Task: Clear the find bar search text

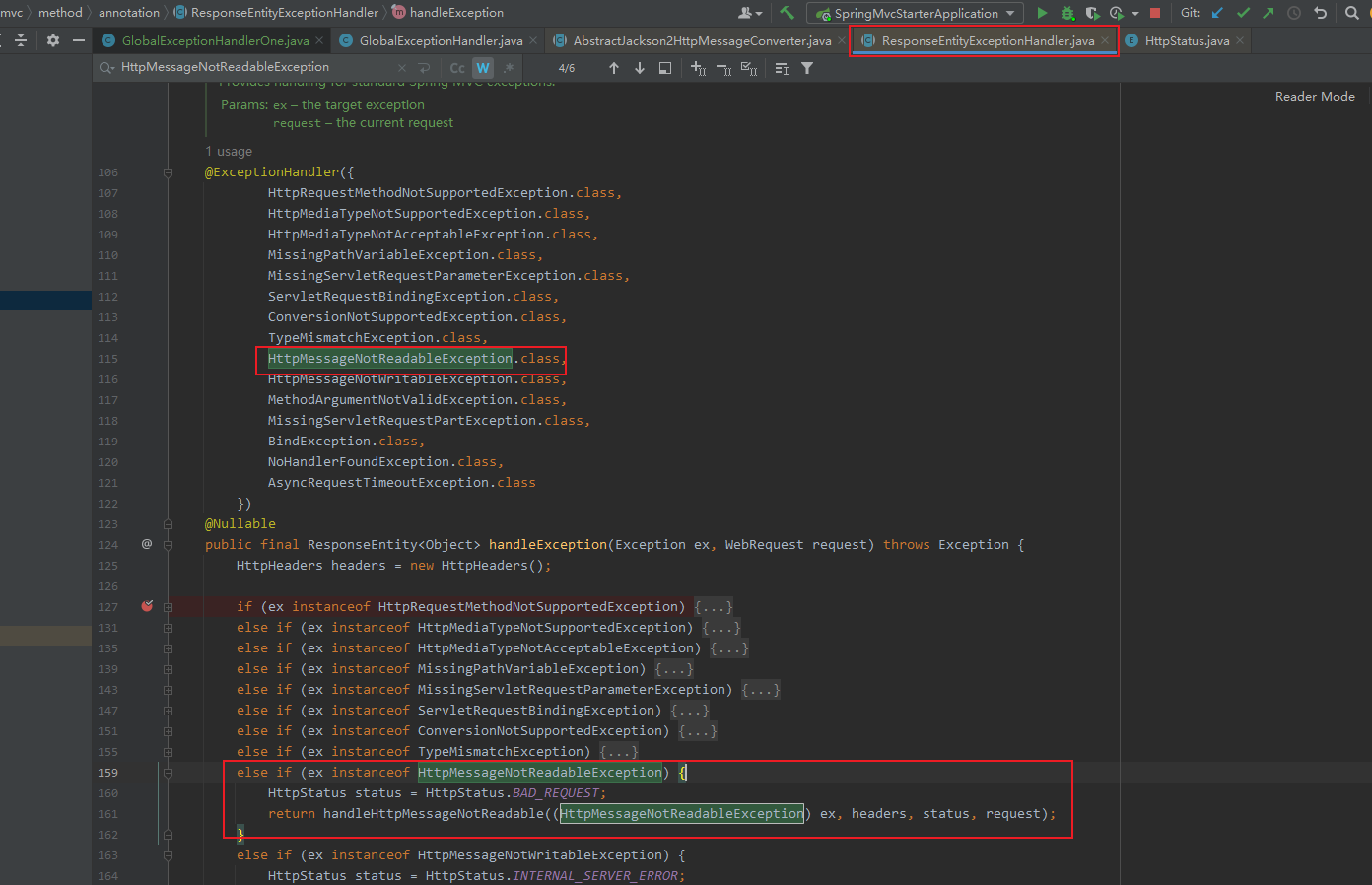Action: pyautogui.click(x=402, y=68)
